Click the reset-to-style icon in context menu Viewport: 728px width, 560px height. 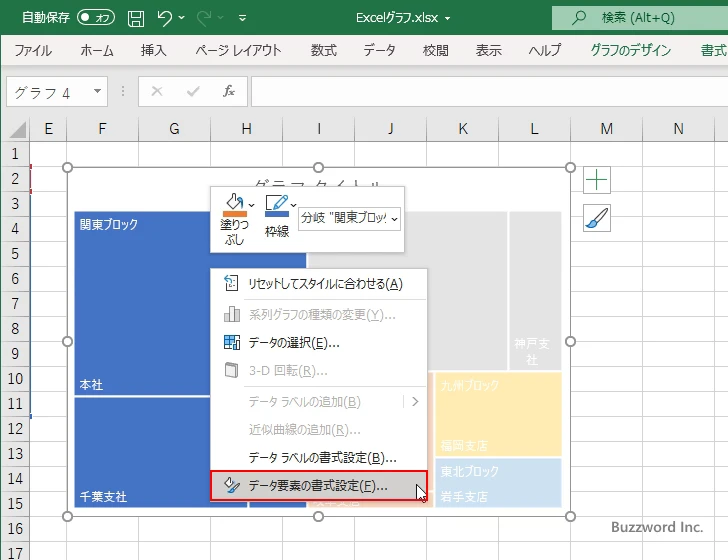tap(231, 283)
